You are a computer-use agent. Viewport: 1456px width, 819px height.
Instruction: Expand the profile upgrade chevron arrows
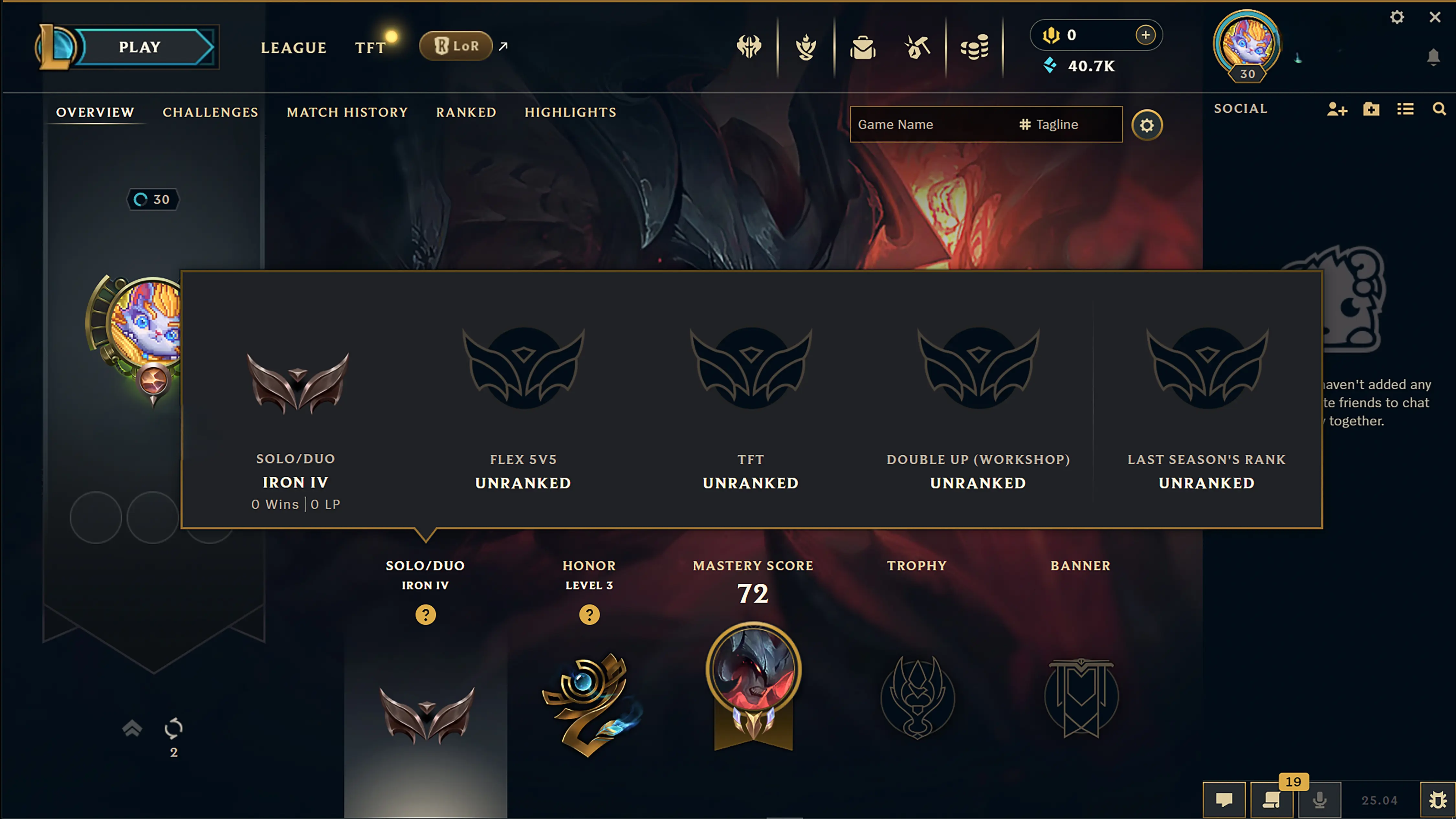click(132, 728)
